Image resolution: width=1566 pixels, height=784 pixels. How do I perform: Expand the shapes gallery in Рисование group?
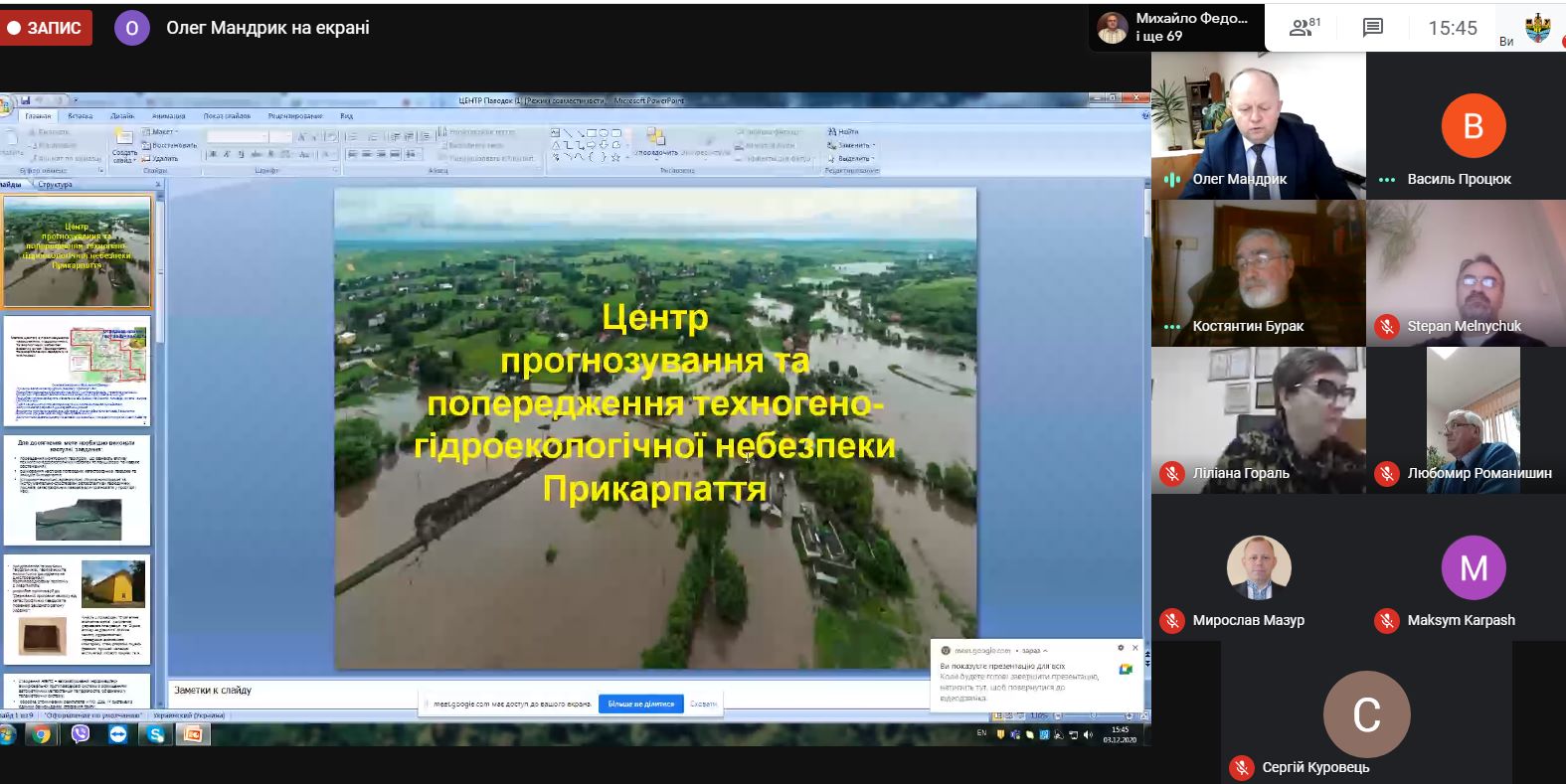pos(626,157)
